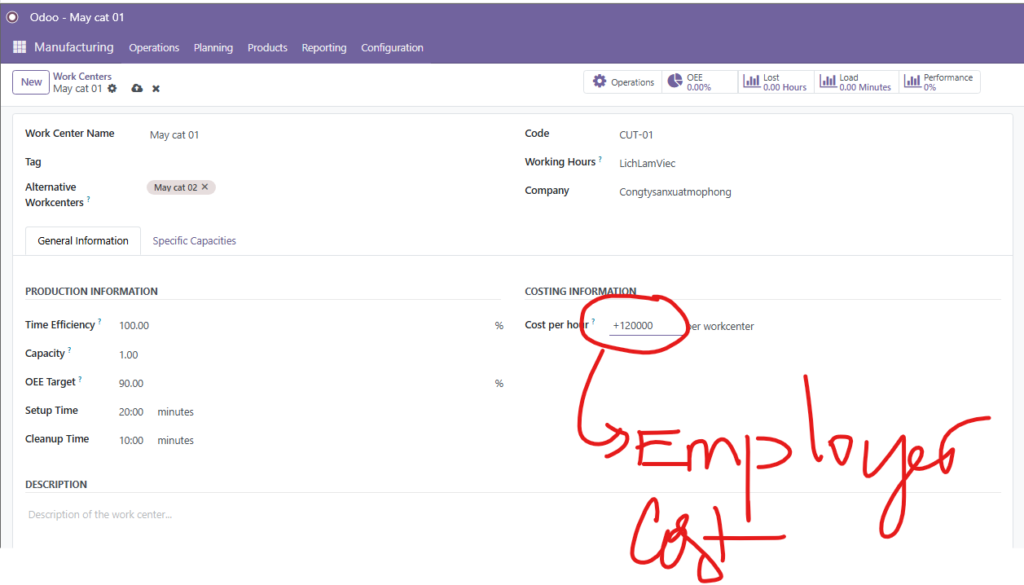Open the Operations menu

point(154,48)
